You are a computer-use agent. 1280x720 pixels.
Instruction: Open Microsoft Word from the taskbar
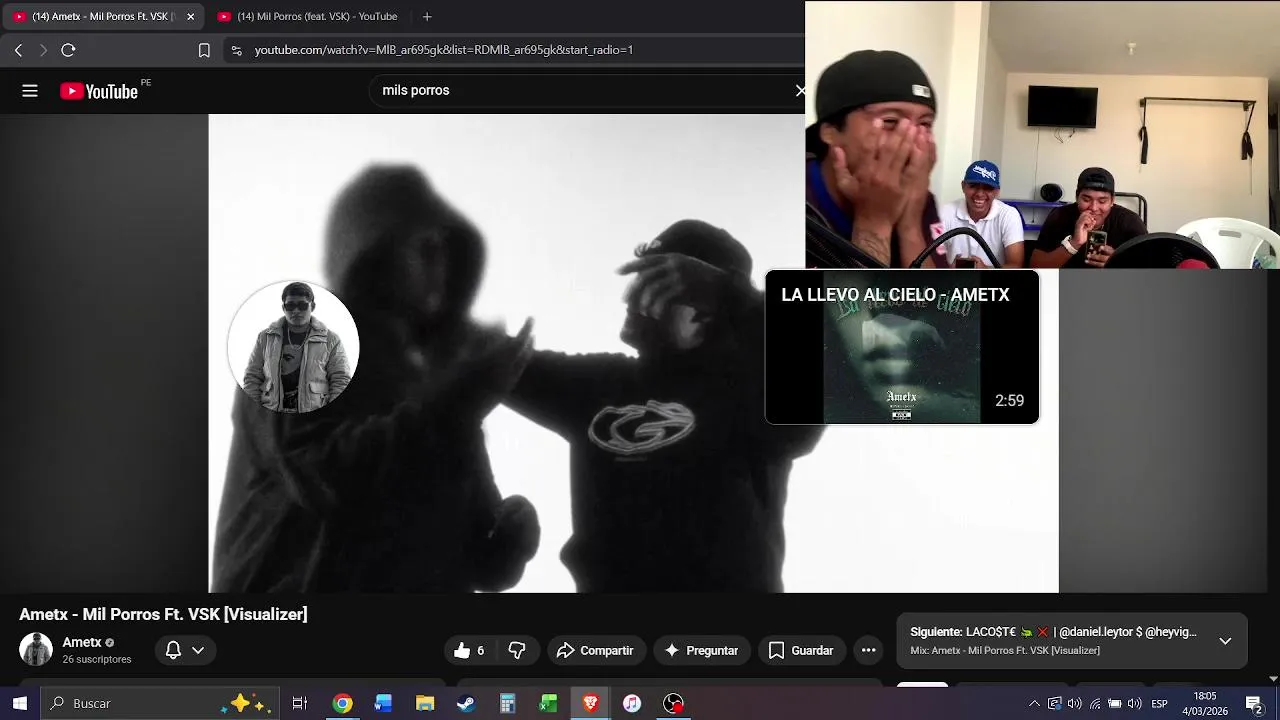tap(383, 703)
